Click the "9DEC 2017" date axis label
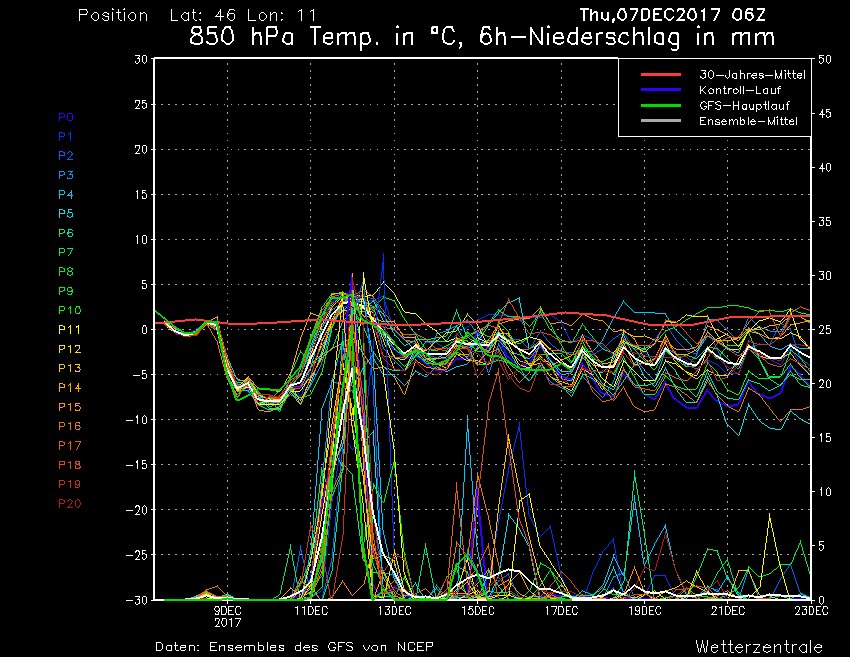This screenshot has height=657, width=850. tap(228, 617)
